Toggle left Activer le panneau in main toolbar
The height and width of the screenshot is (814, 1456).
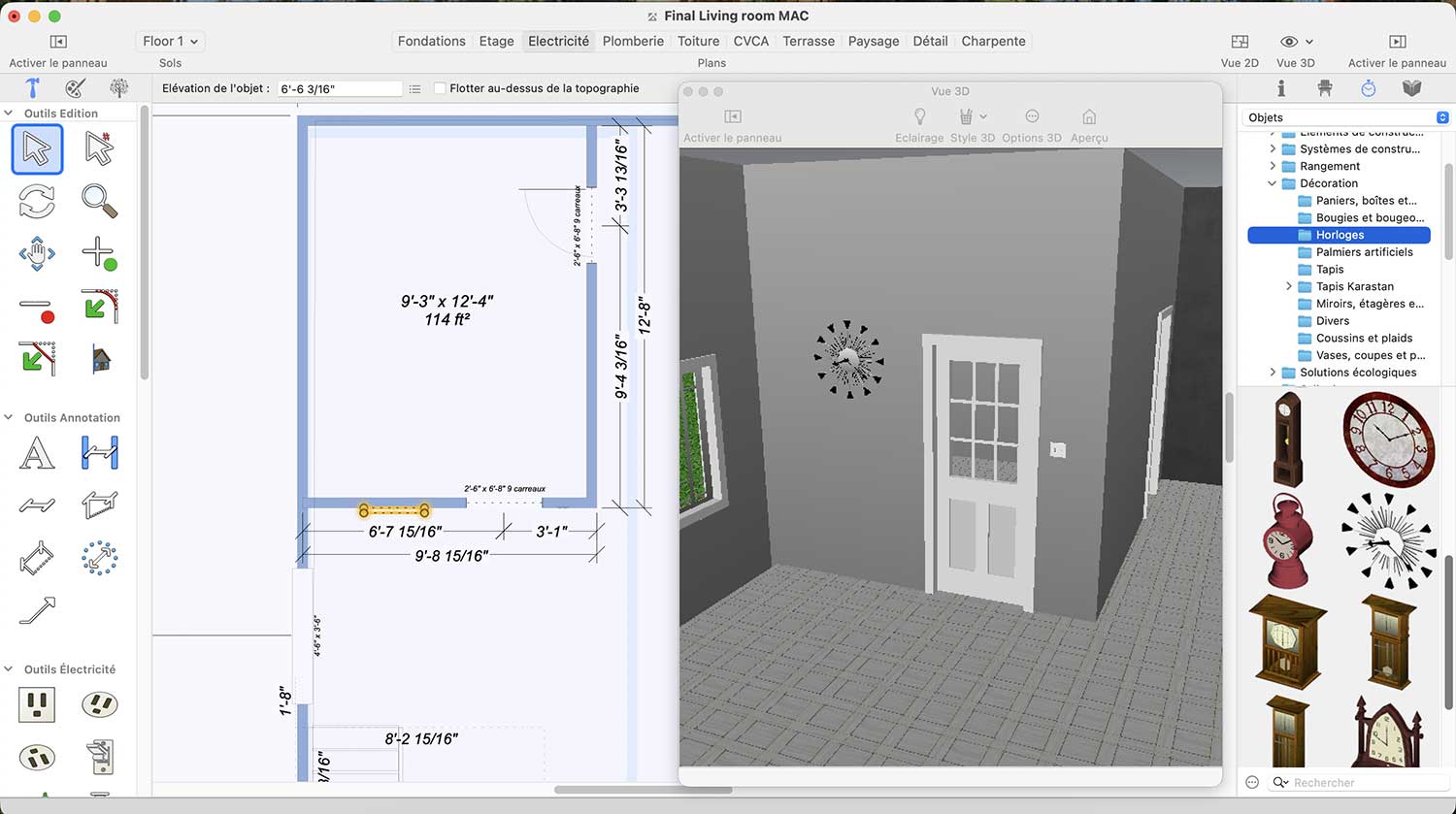(x=58, y=42)
